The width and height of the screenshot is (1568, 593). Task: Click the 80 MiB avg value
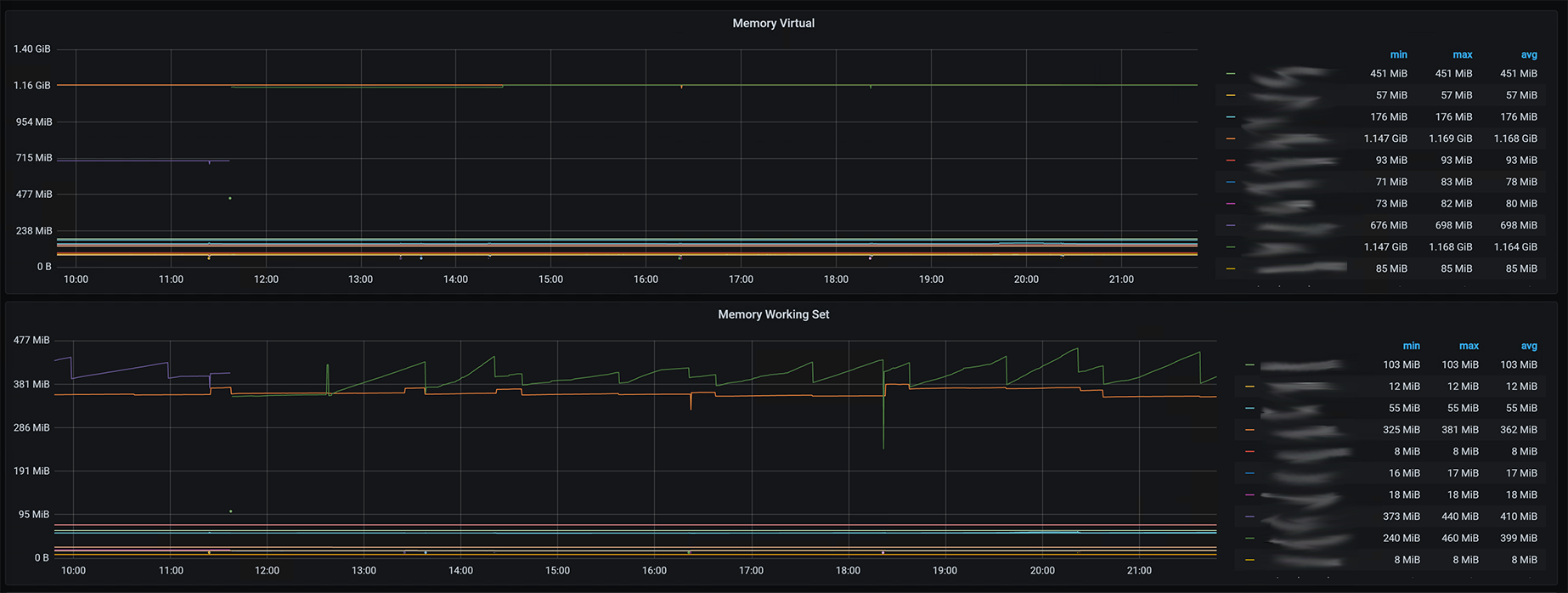[1521, 204]
